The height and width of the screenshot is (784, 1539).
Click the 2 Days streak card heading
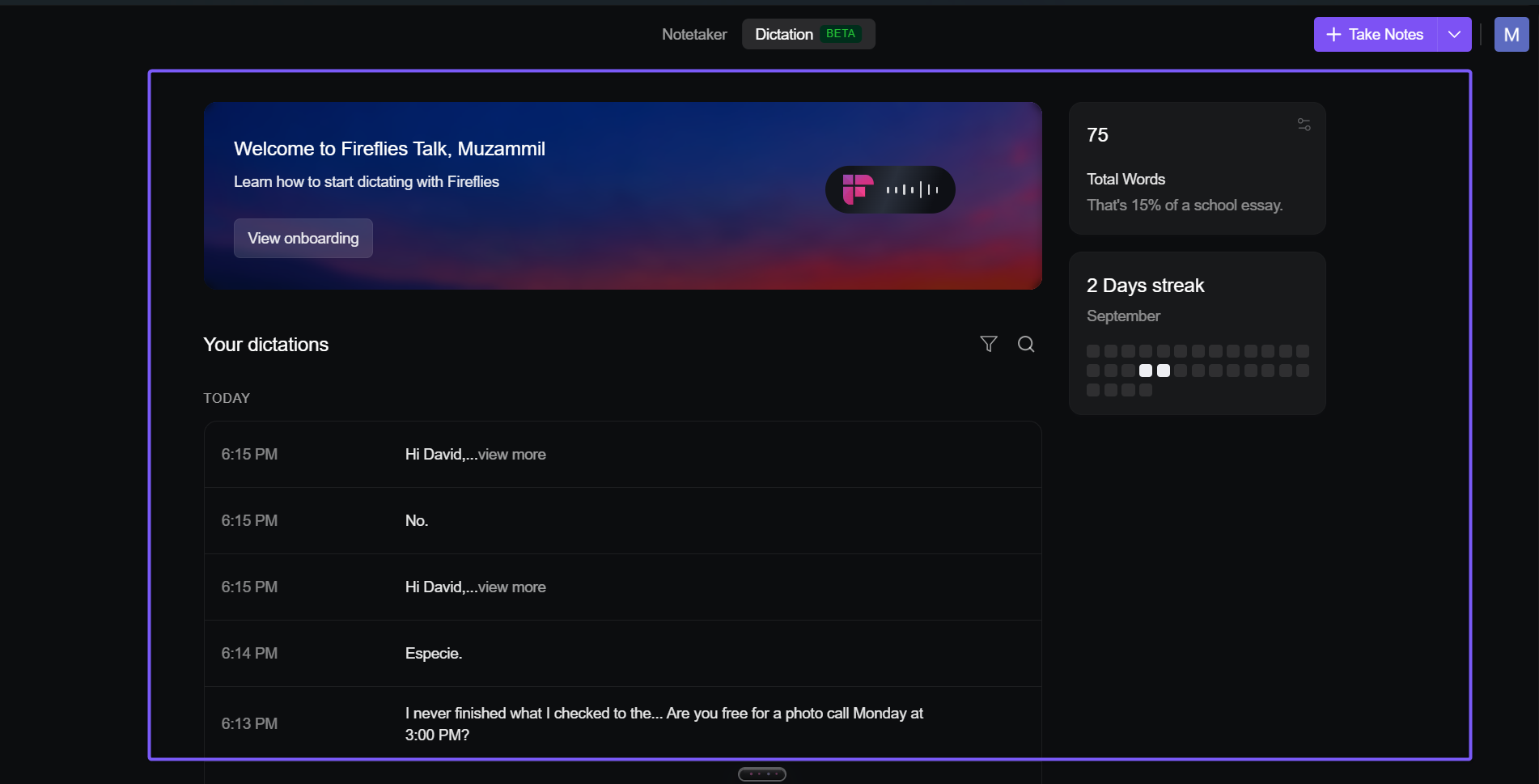[x=1145, y=286]
